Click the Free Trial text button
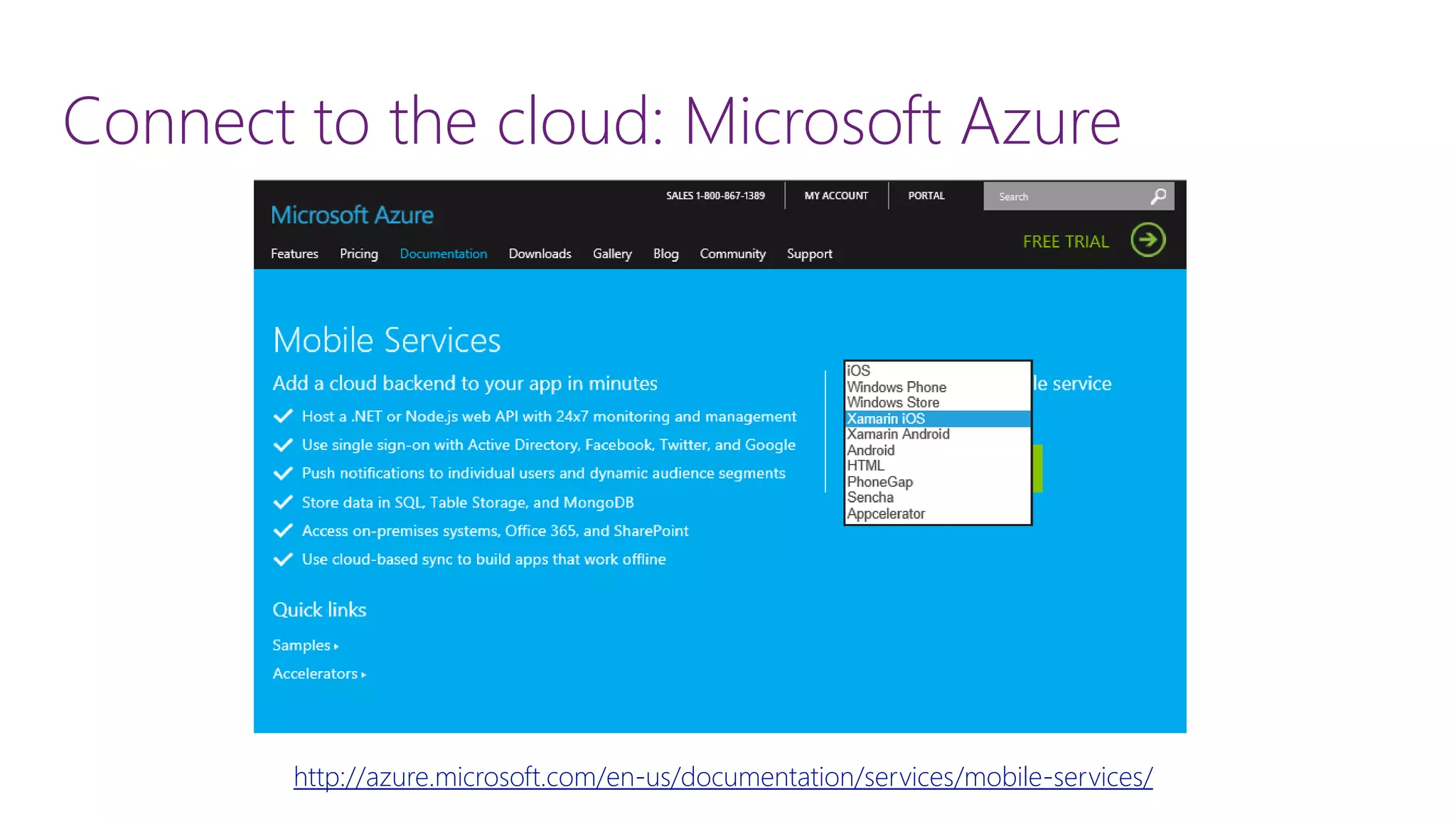This screenshot has width=1456, height=819. point(1066,242)
